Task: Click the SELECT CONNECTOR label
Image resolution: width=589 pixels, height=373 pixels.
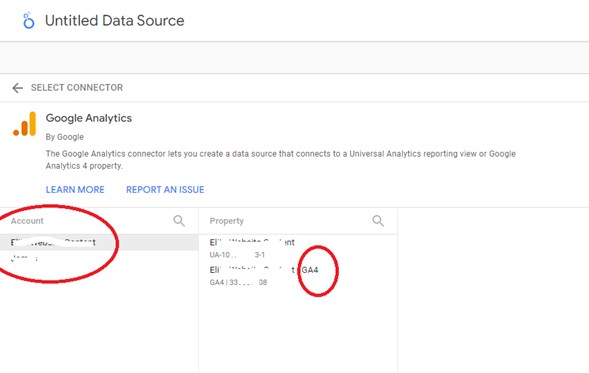Action: (x=77, y=88)
